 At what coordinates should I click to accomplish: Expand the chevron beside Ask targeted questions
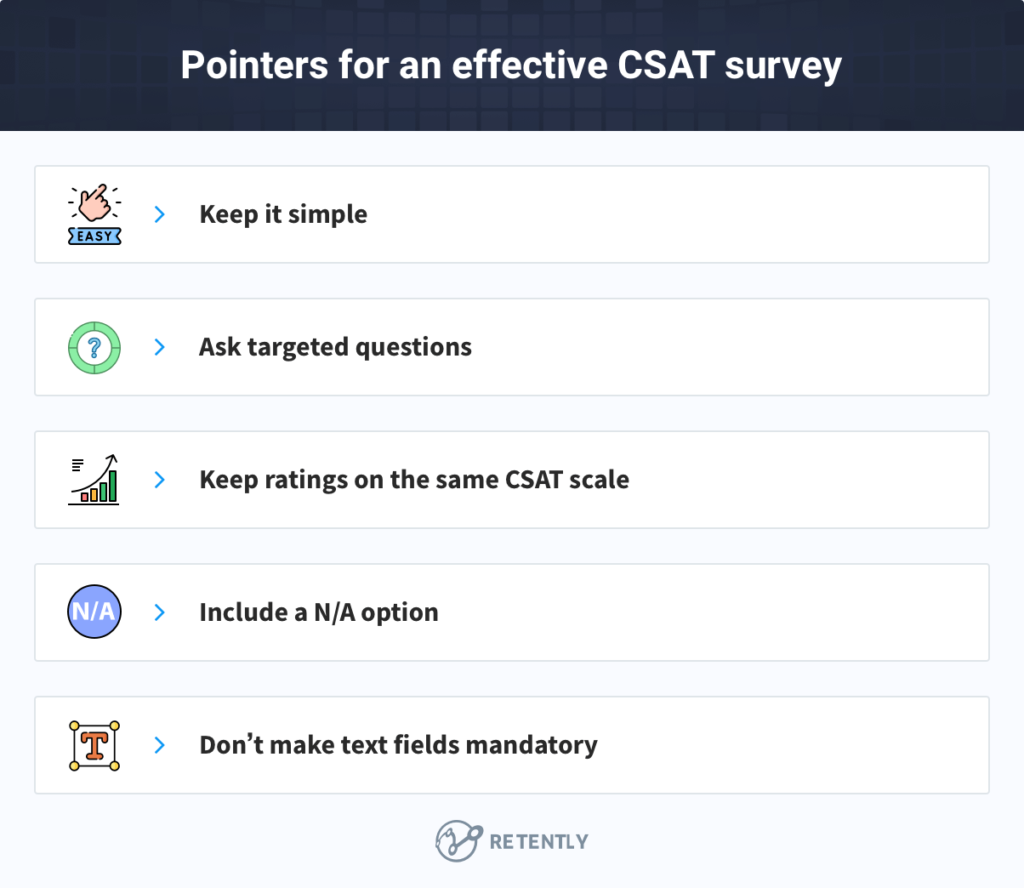point(159,347)
